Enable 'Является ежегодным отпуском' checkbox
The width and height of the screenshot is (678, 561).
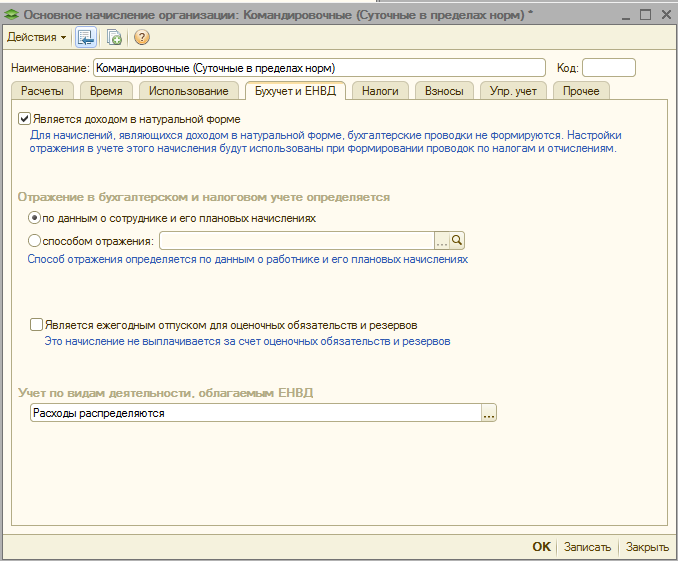37,325
